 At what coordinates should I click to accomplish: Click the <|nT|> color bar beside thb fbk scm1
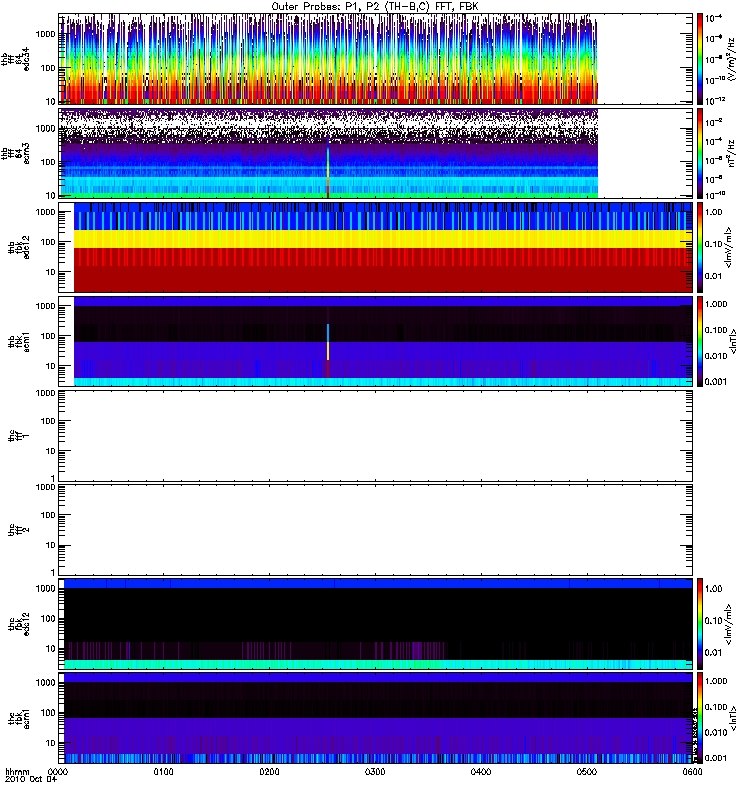pyautogui.click(x=700, y=341)
